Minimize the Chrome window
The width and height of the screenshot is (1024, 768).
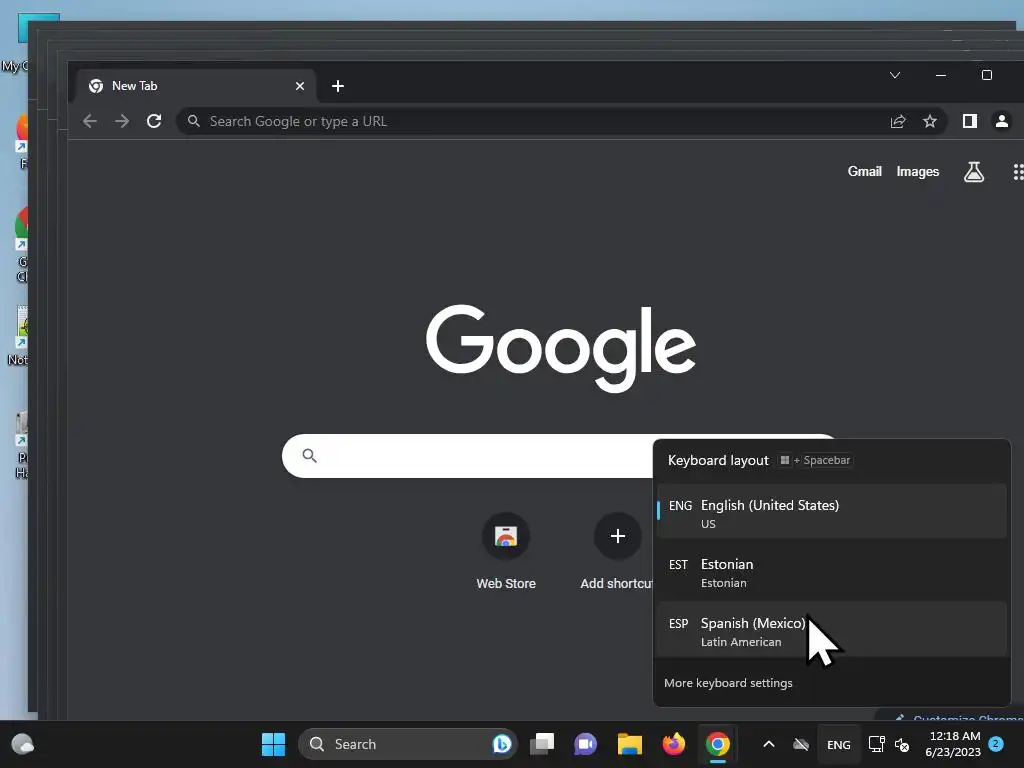point(941,75)
